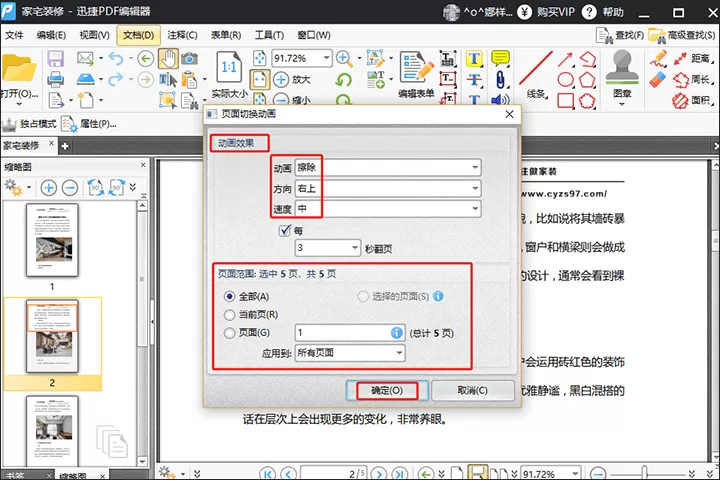Select the pentagon polygon tool
This screenshot has height=480, width=720.
coord(587,80)
